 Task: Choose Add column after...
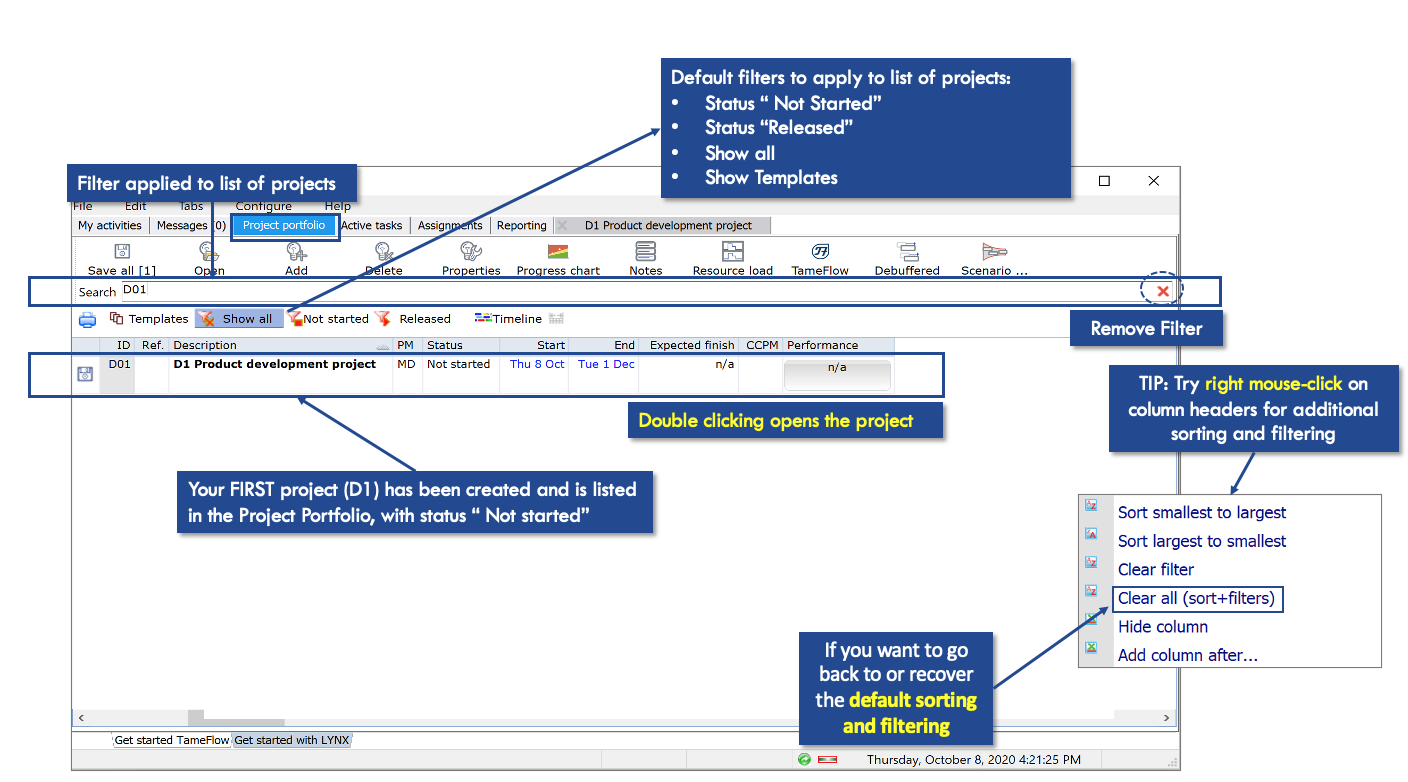1188,656
